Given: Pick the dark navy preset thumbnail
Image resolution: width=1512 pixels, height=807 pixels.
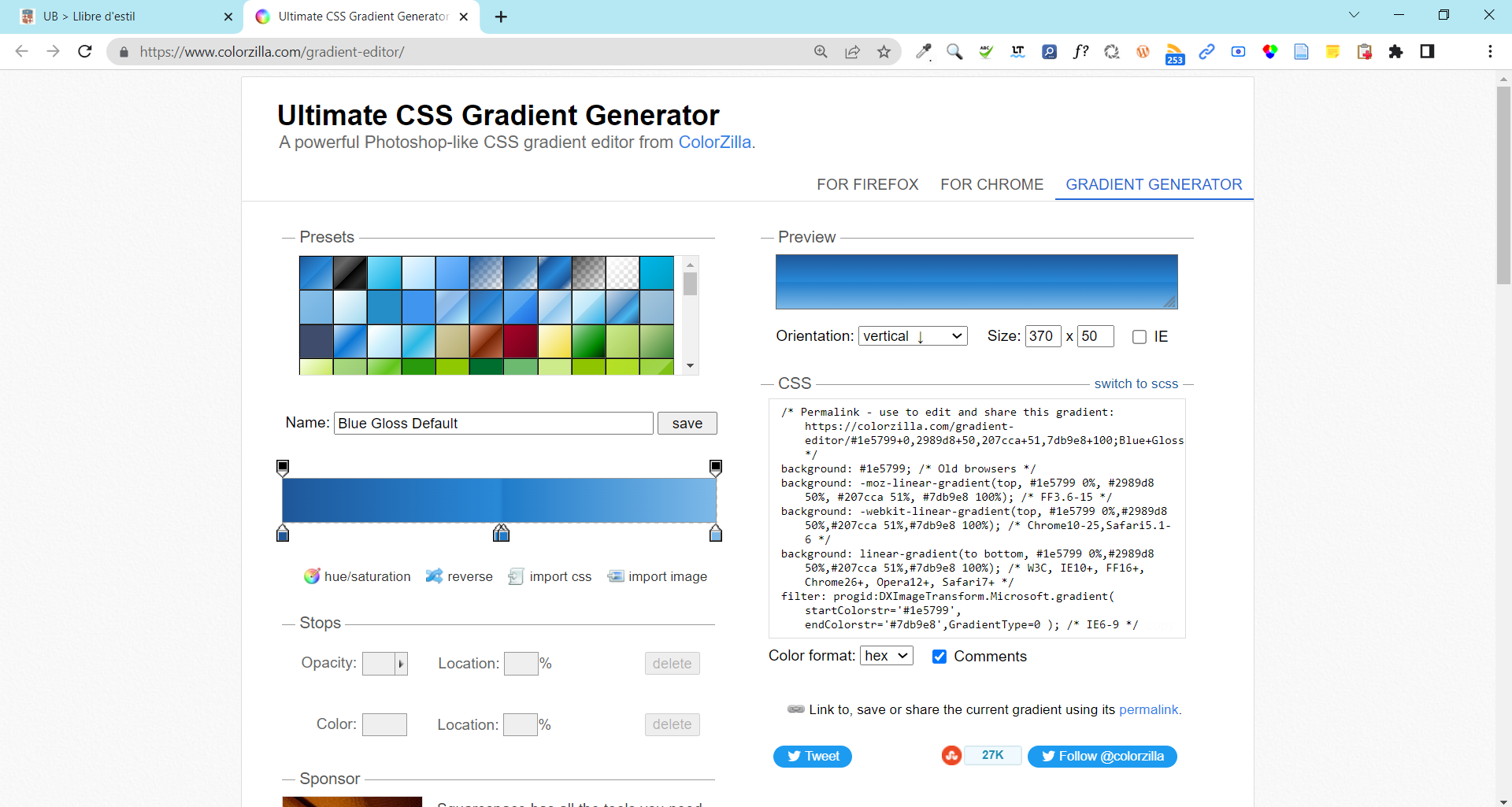Looking at the screenshot, I should [x=316, y=341].
